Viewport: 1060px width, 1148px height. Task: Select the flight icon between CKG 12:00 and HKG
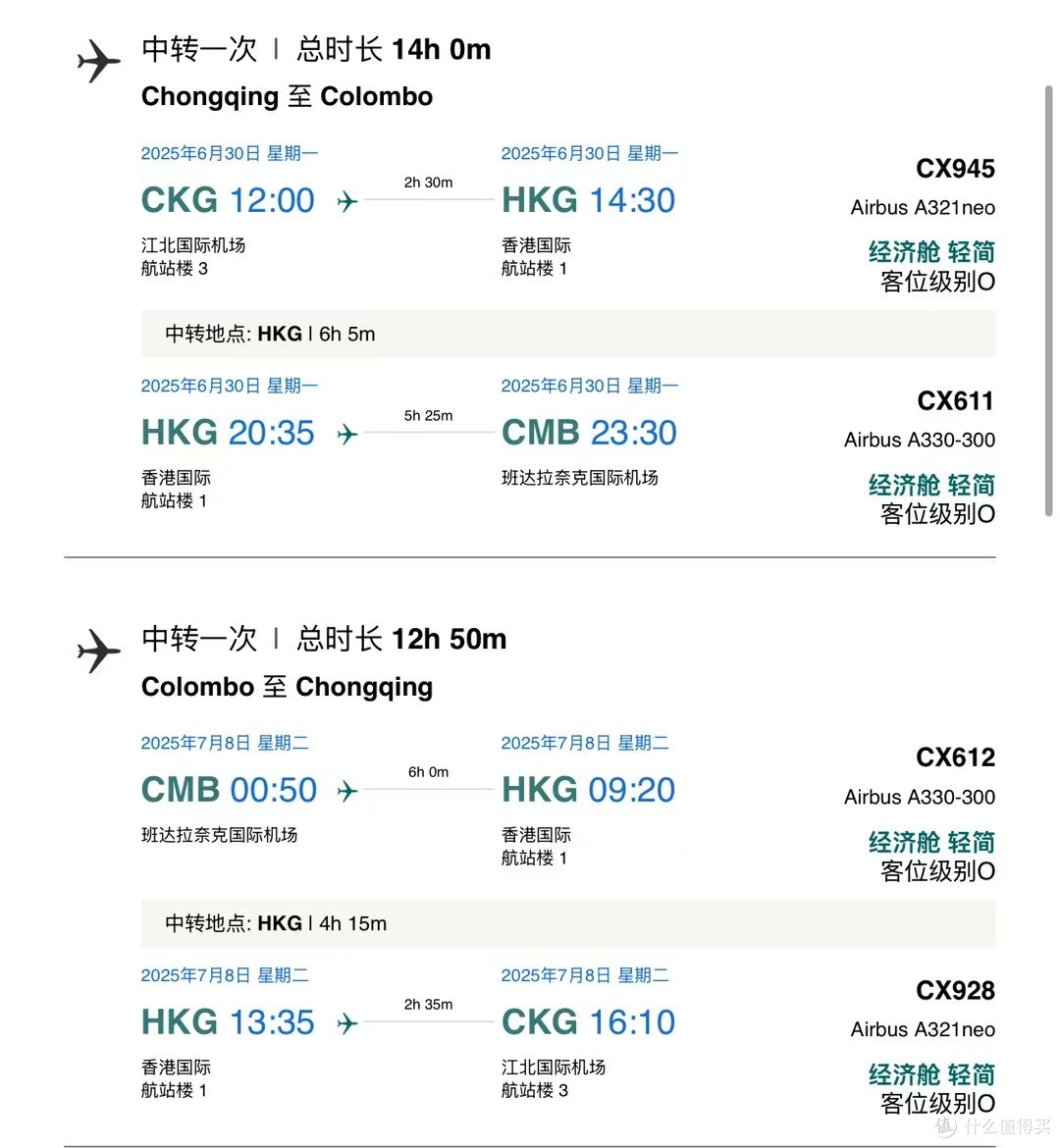click(345, 201)
